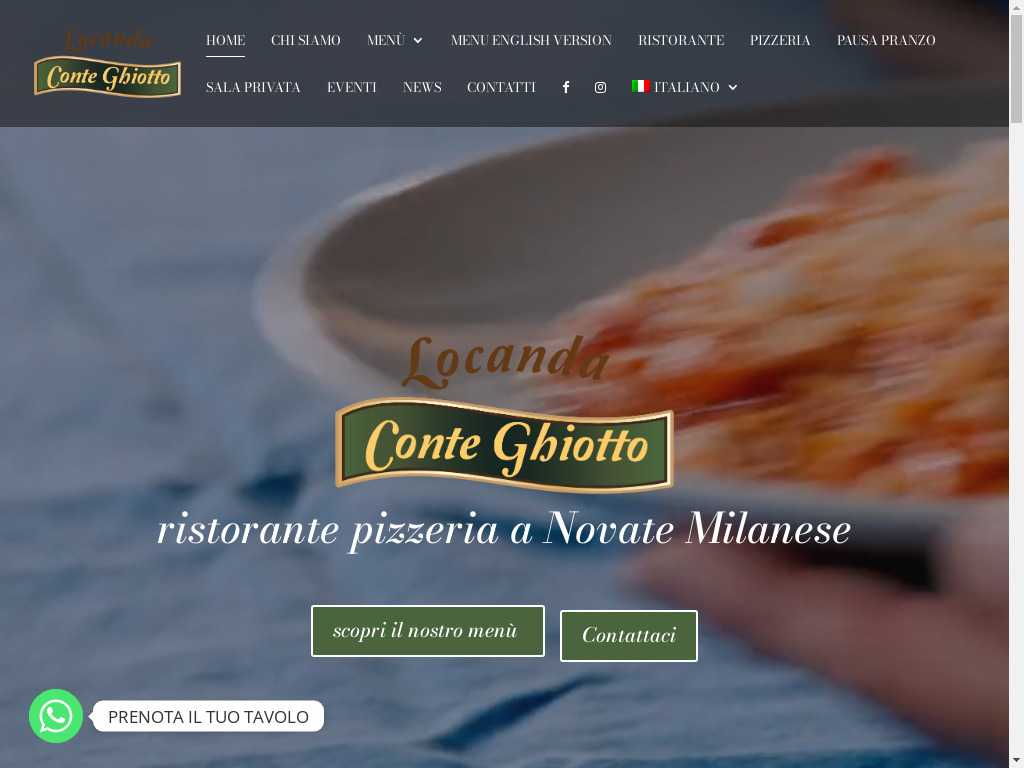This screenshot has width=1024, height=768.
Task: Visit the SALA PRIVATA page
Action: [253, 87]
